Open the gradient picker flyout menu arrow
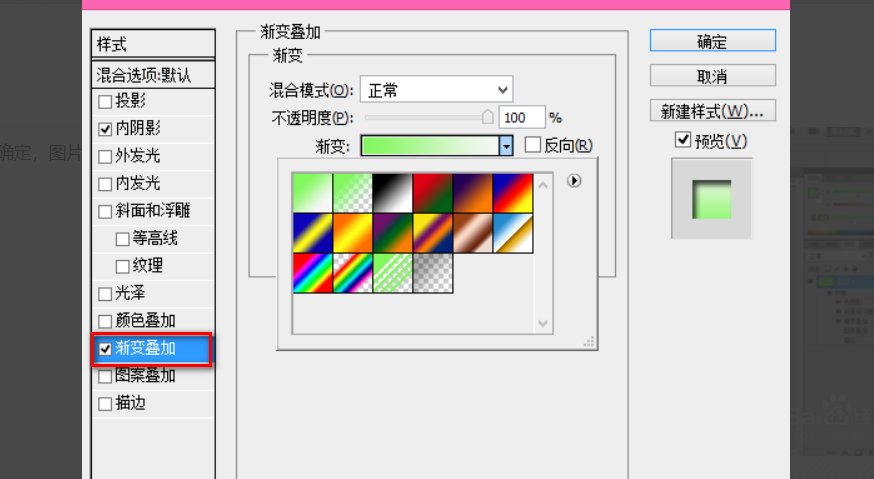This screenshot has width=874, height=479. click(574, 181)
